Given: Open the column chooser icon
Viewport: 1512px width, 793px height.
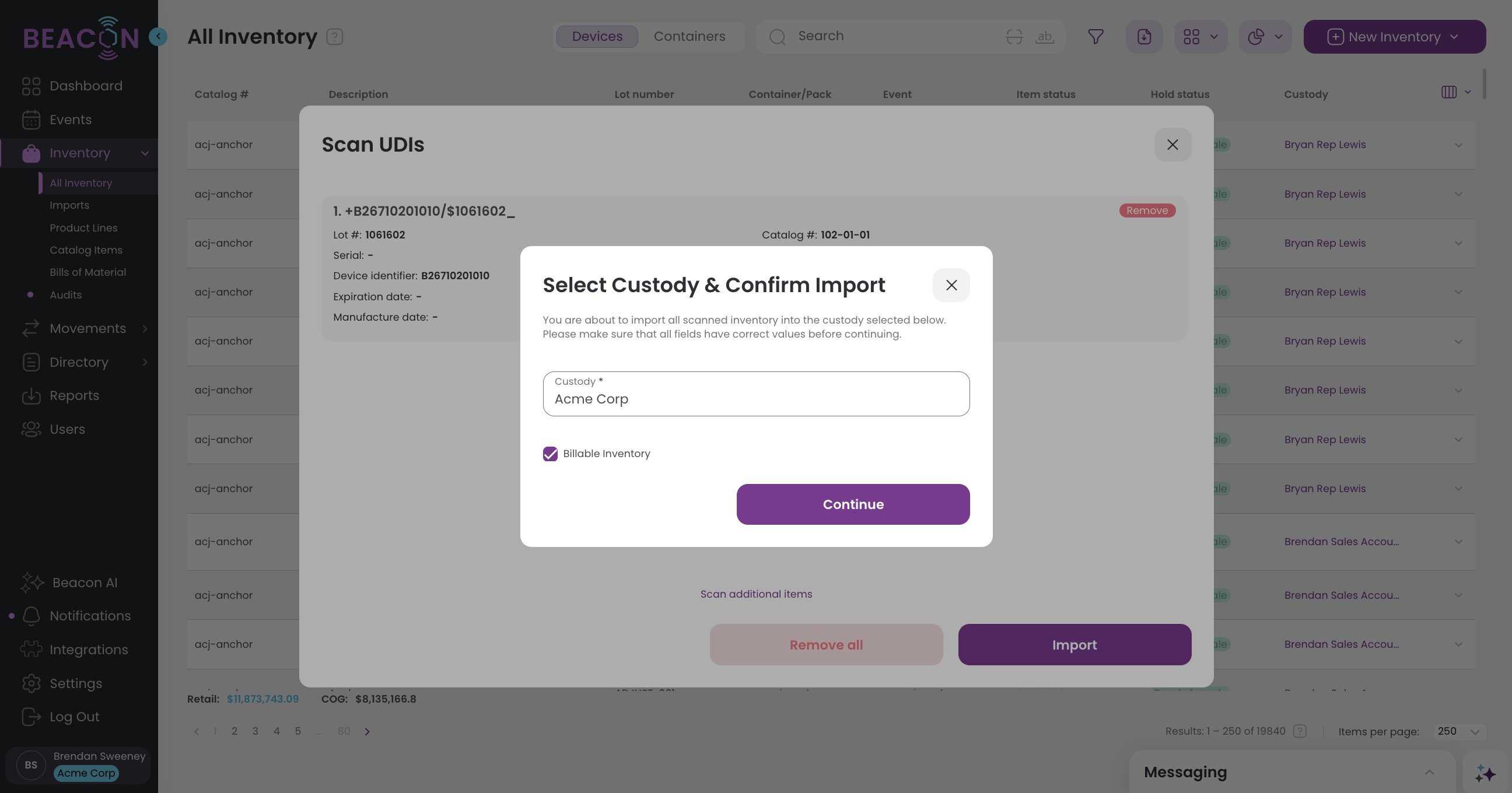Looking at the screenshot, I should pyautogui.click(x=1455, y=92).
